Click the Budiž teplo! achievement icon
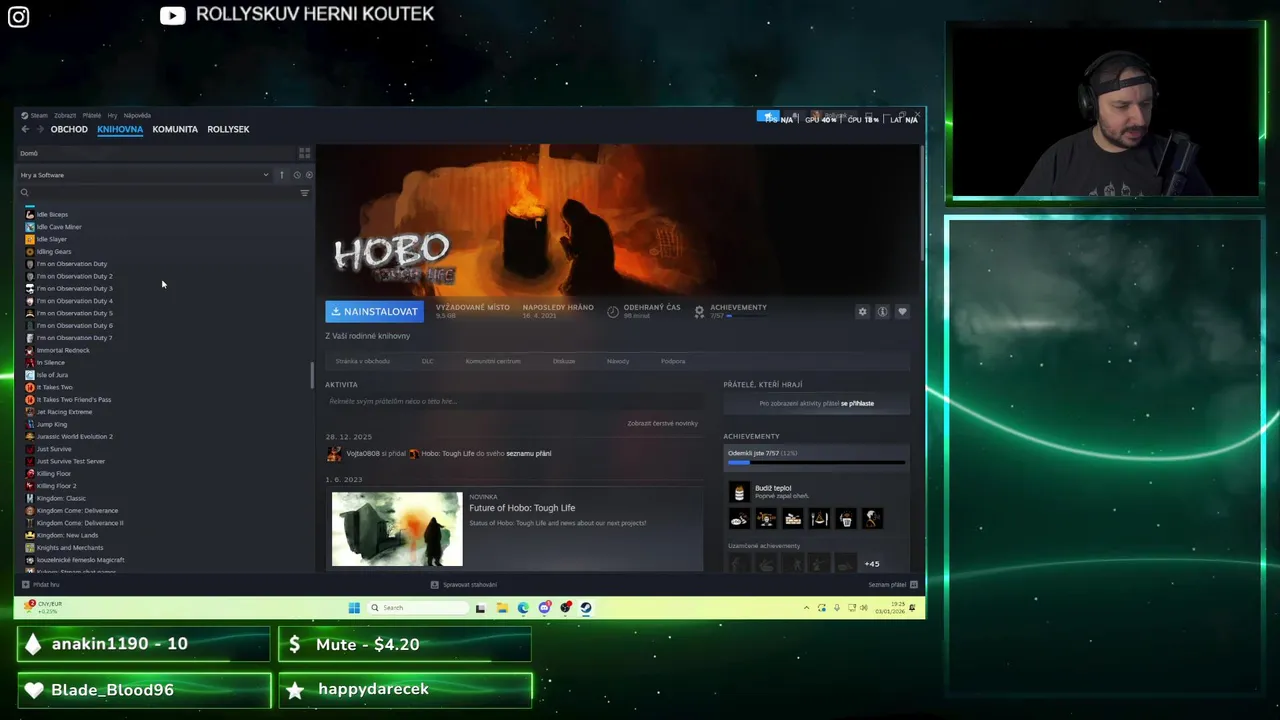Screen dimensions: 1280x720 click(739, 491)
